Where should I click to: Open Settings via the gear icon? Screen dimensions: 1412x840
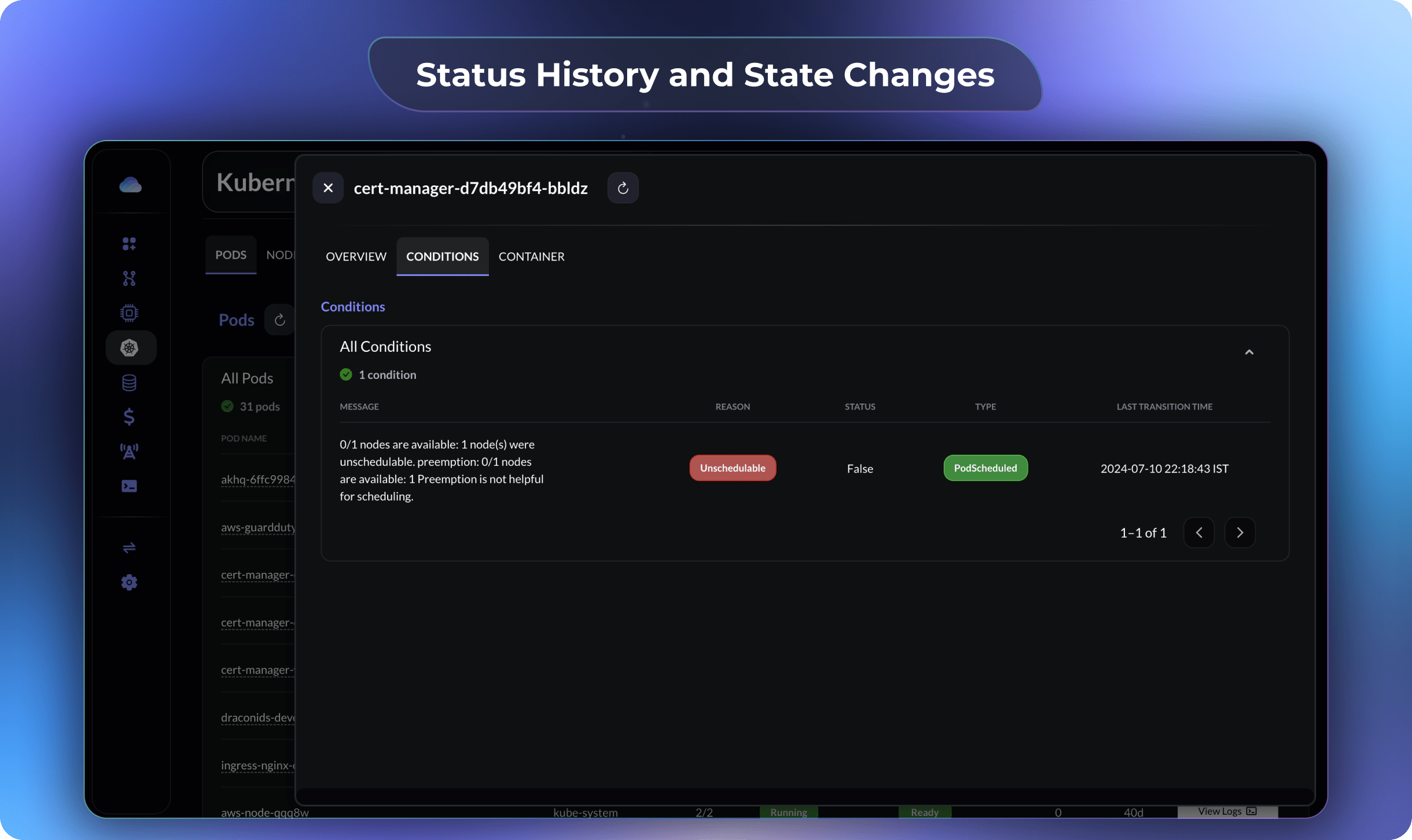[129, 582]
